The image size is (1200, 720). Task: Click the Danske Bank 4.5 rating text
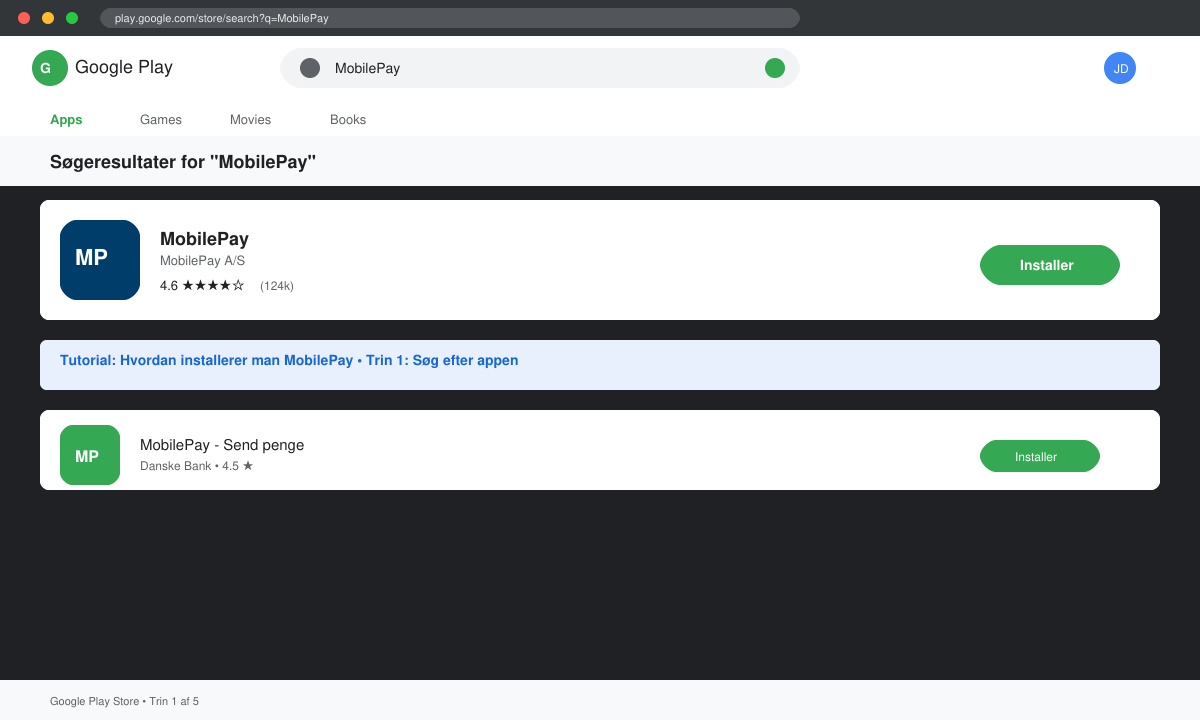197,466
